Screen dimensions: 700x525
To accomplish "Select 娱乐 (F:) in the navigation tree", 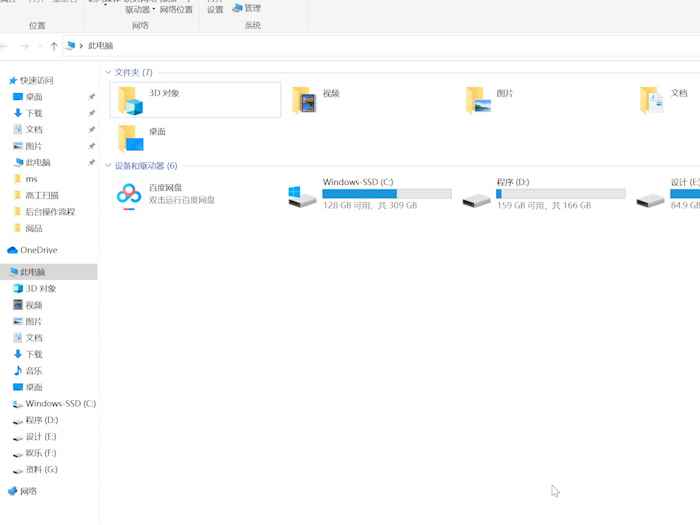I will [x=41, y=453].
